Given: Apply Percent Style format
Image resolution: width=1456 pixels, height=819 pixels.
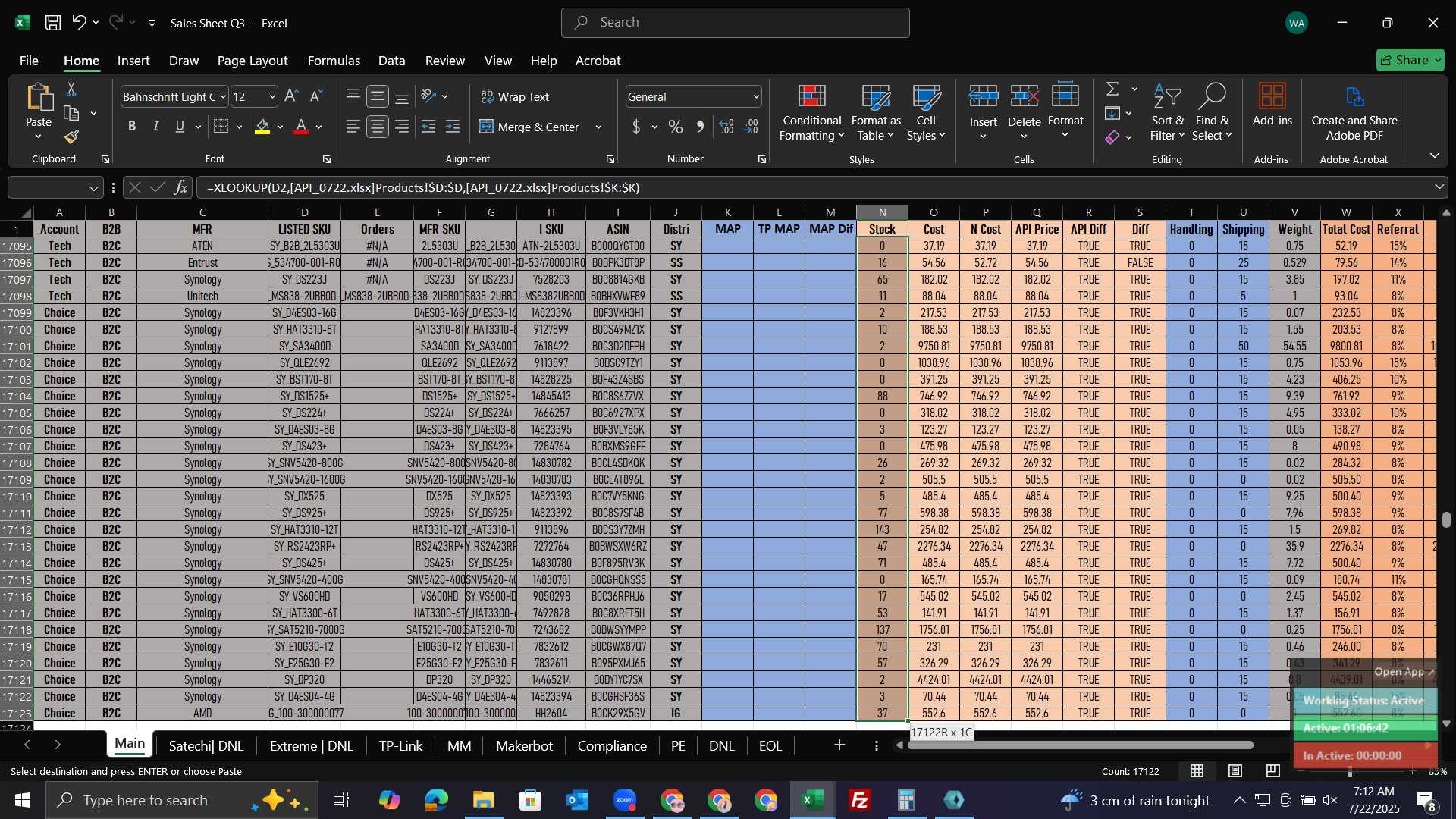Looking at the screenshot, I should pos(675,127).
